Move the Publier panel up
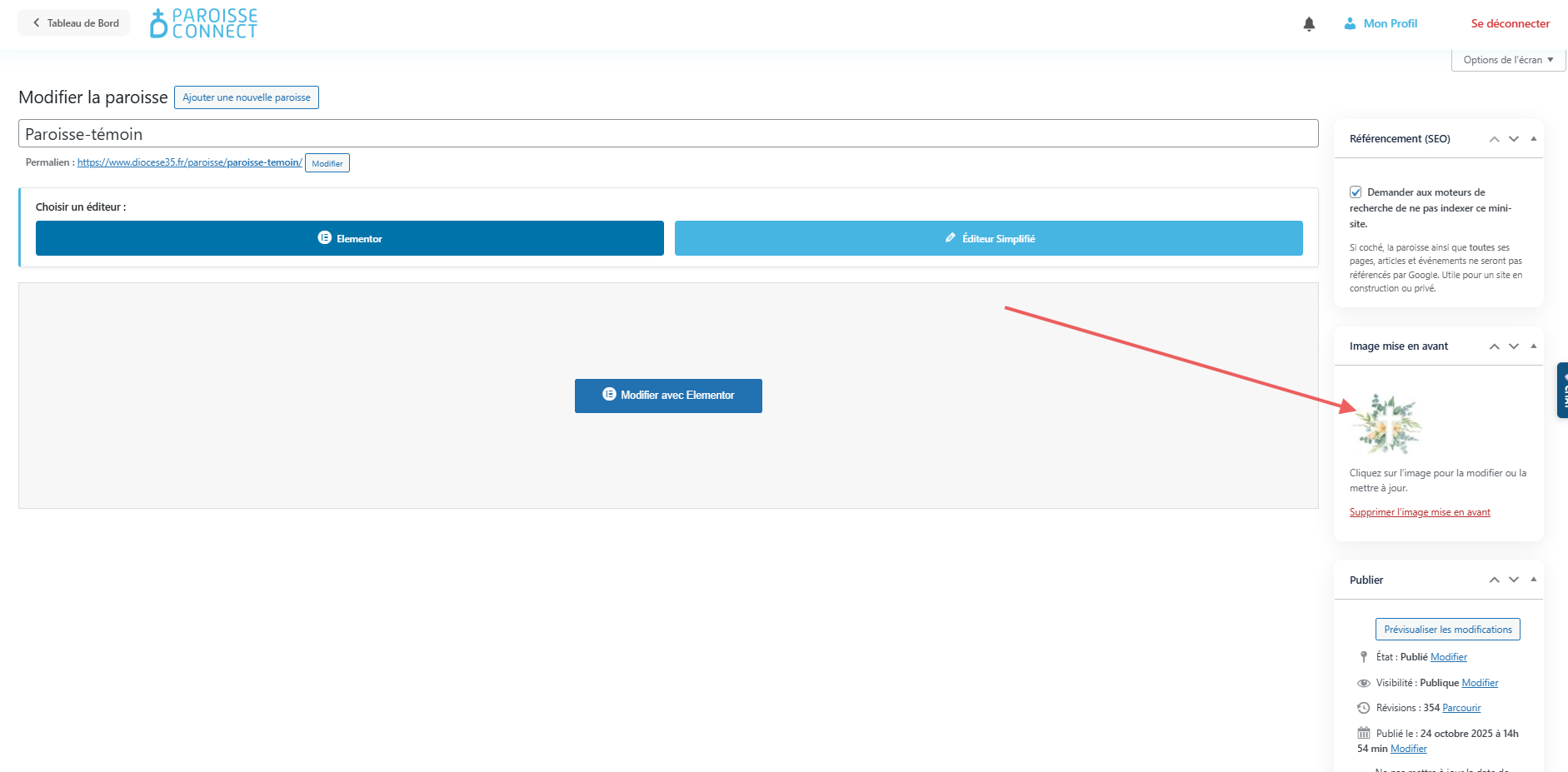 [x=1494, y=580]
